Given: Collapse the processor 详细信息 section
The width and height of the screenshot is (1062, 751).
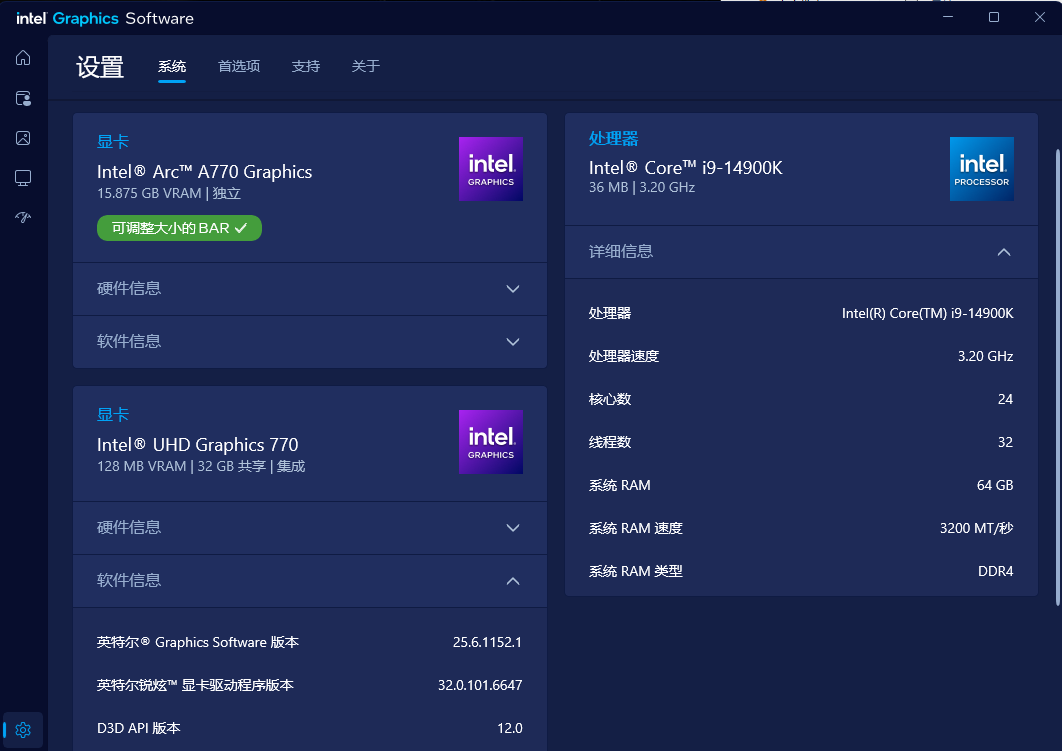Looking at the screenshot, I should click(1004, 252).
